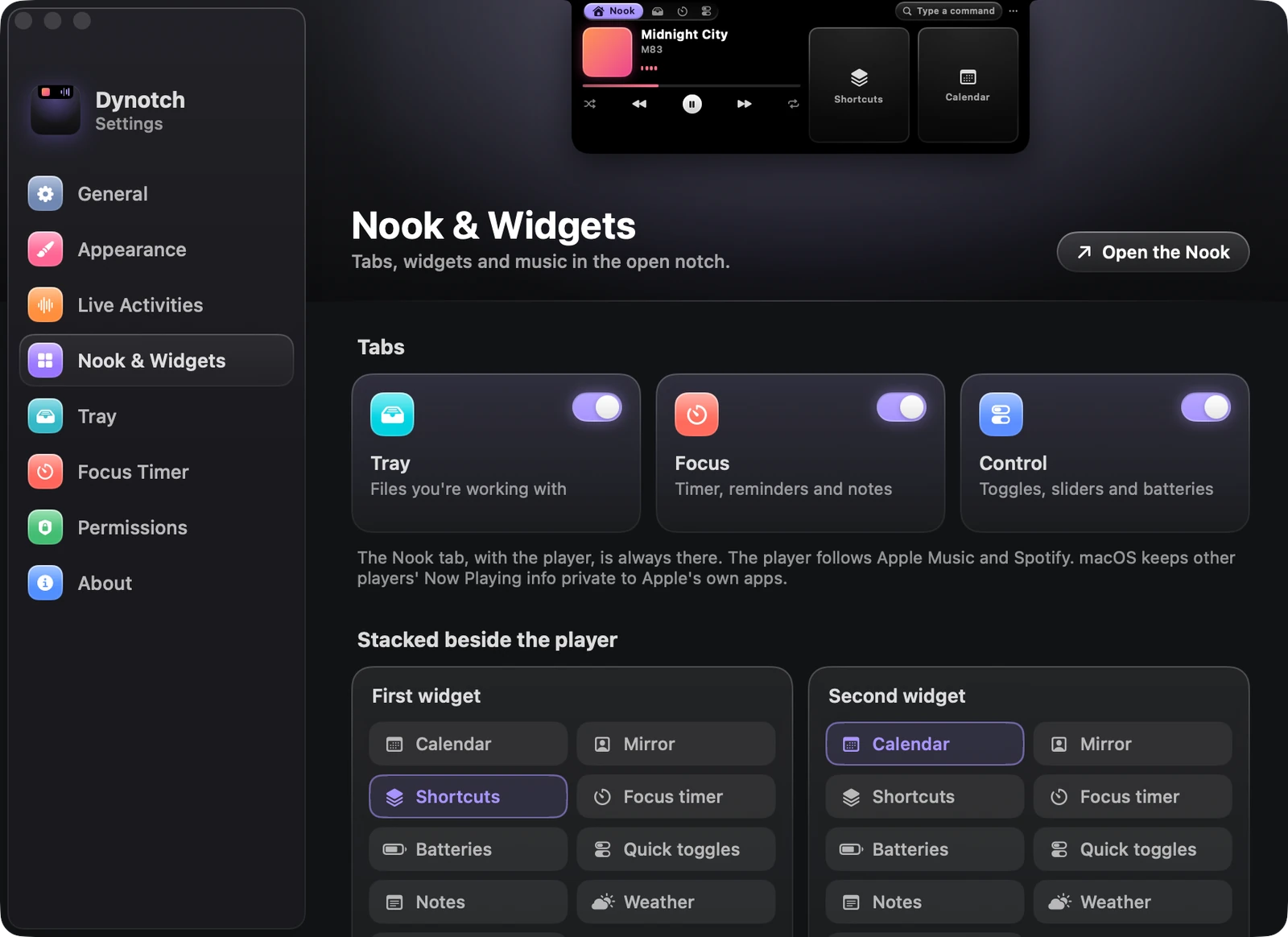Select Focus timer for First widget
Viewport: 1288px width, 937px height.
tap(676, 797)
